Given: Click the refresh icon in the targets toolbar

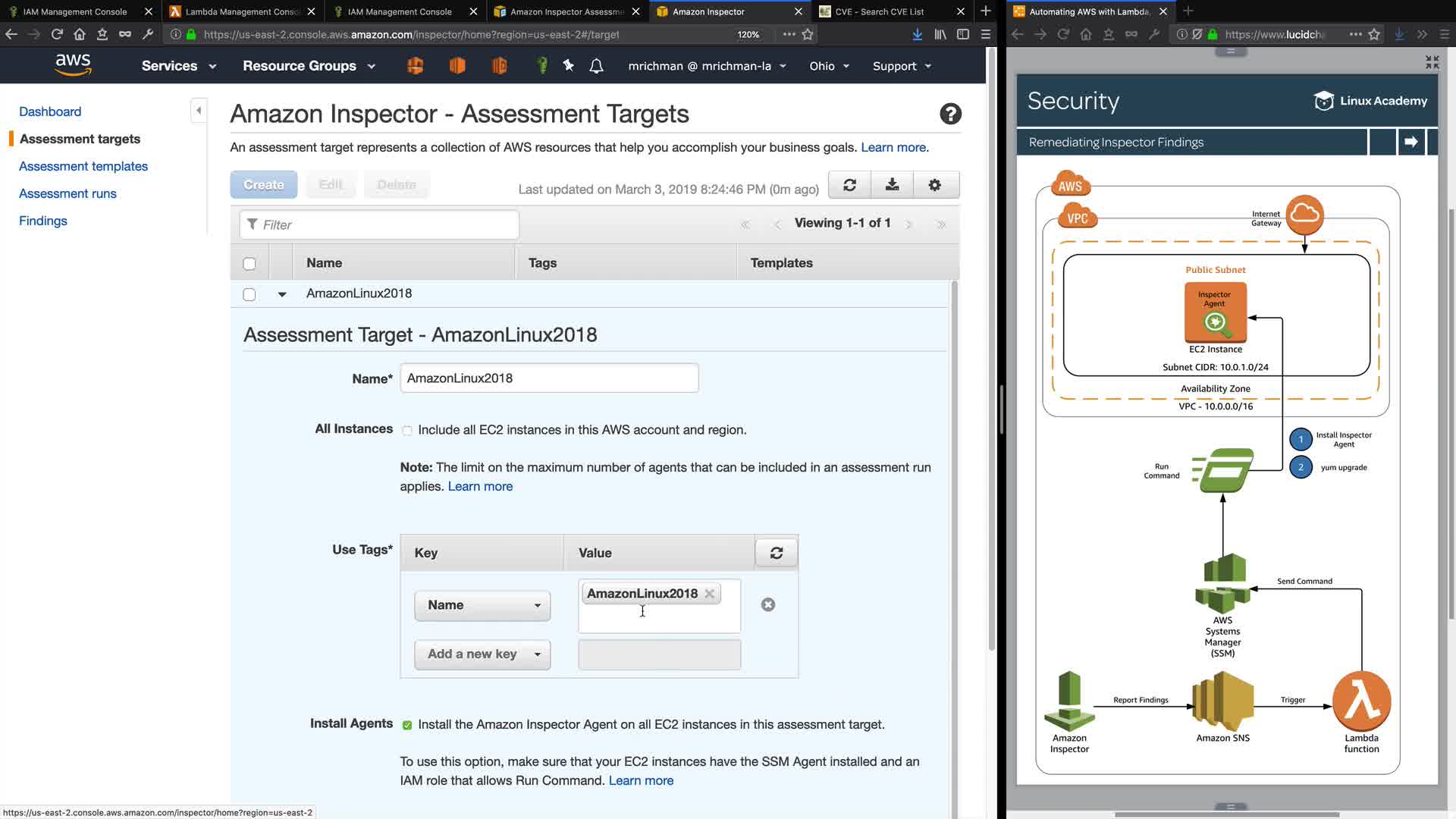Looking at the screenshot, I should [849, 185].
